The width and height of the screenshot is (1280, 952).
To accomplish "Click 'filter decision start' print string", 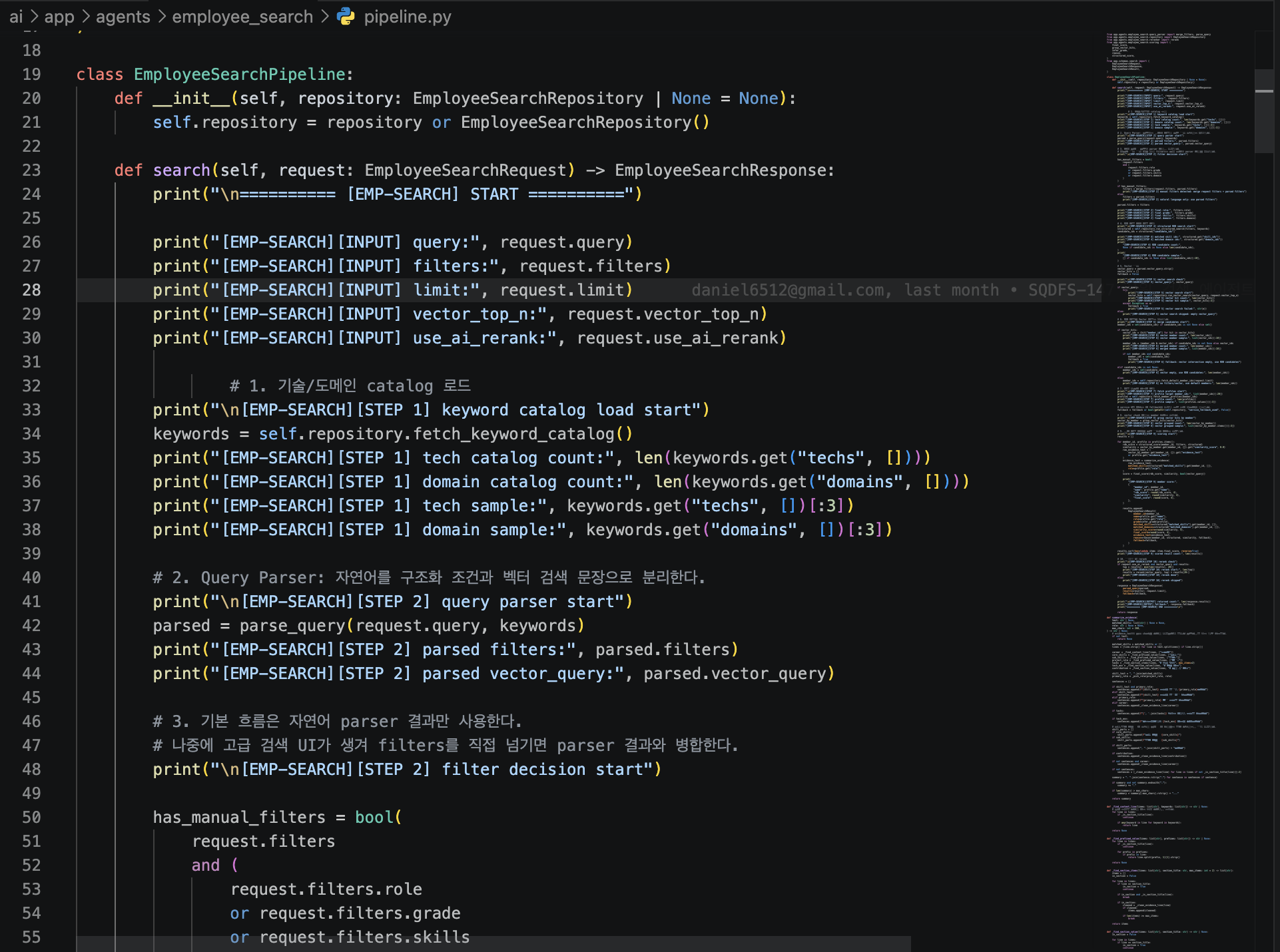I will click(x=547, y=770).
